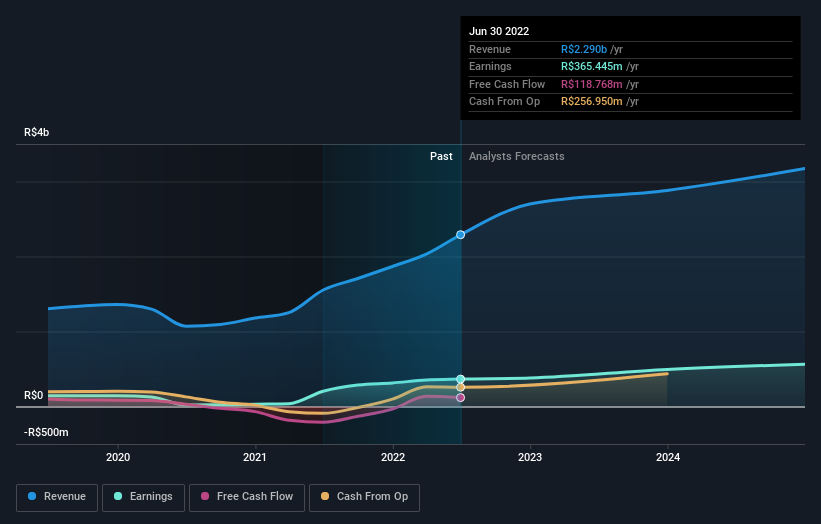
Task: Click the pink Free Cash Flow legend dot
Action: pos(205,496)
